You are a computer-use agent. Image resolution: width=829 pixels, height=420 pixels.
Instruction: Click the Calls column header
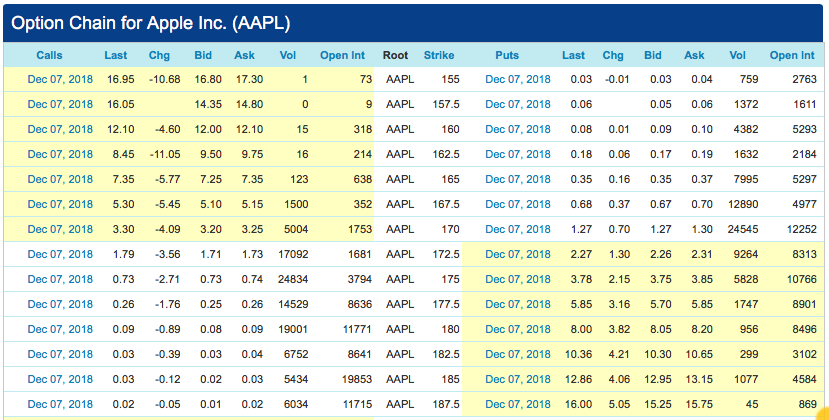(49, 55)
